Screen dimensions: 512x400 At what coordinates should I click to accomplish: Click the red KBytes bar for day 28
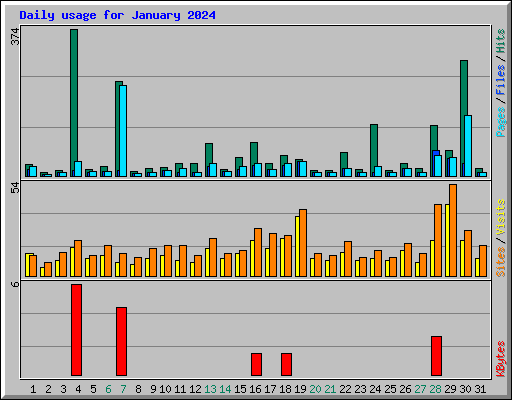[x=436, y=356]
